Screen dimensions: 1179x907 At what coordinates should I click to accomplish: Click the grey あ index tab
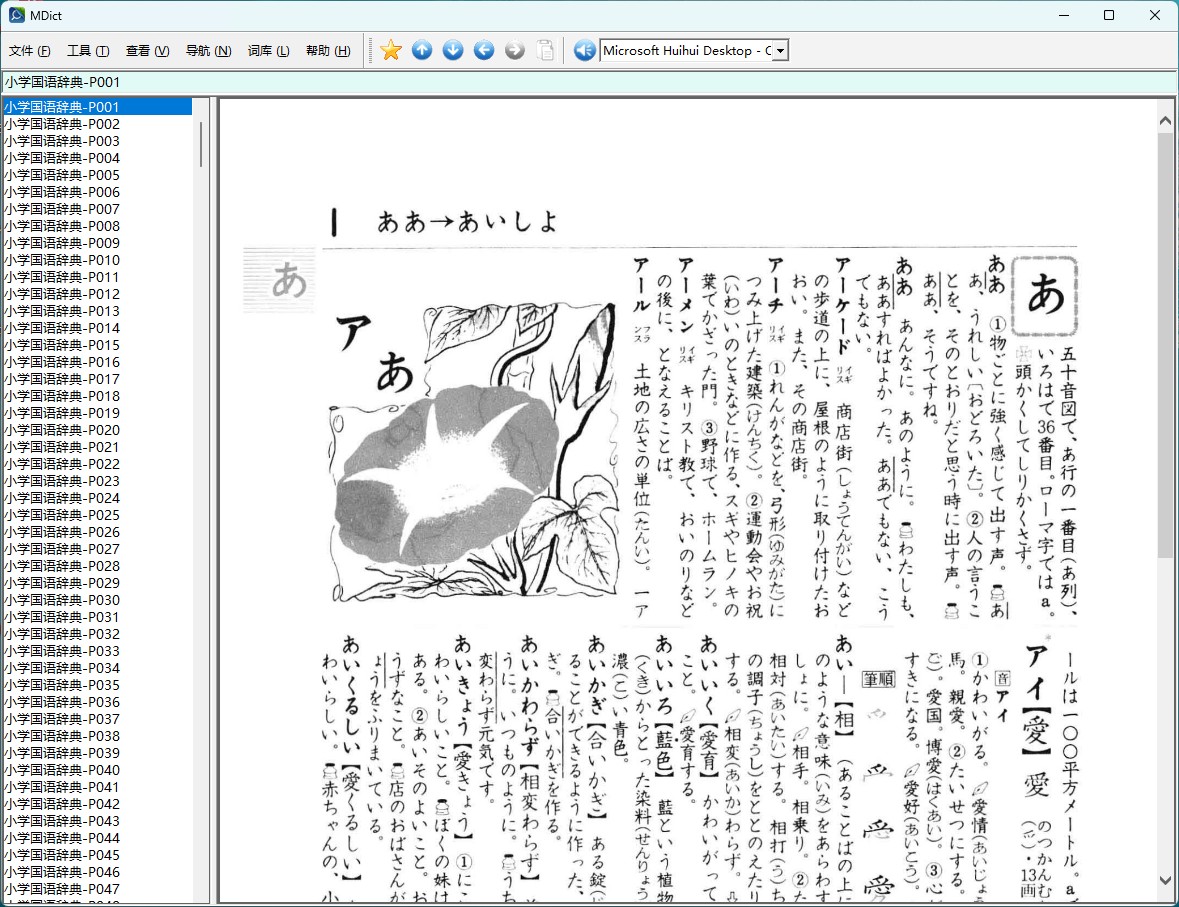point(280,281)
